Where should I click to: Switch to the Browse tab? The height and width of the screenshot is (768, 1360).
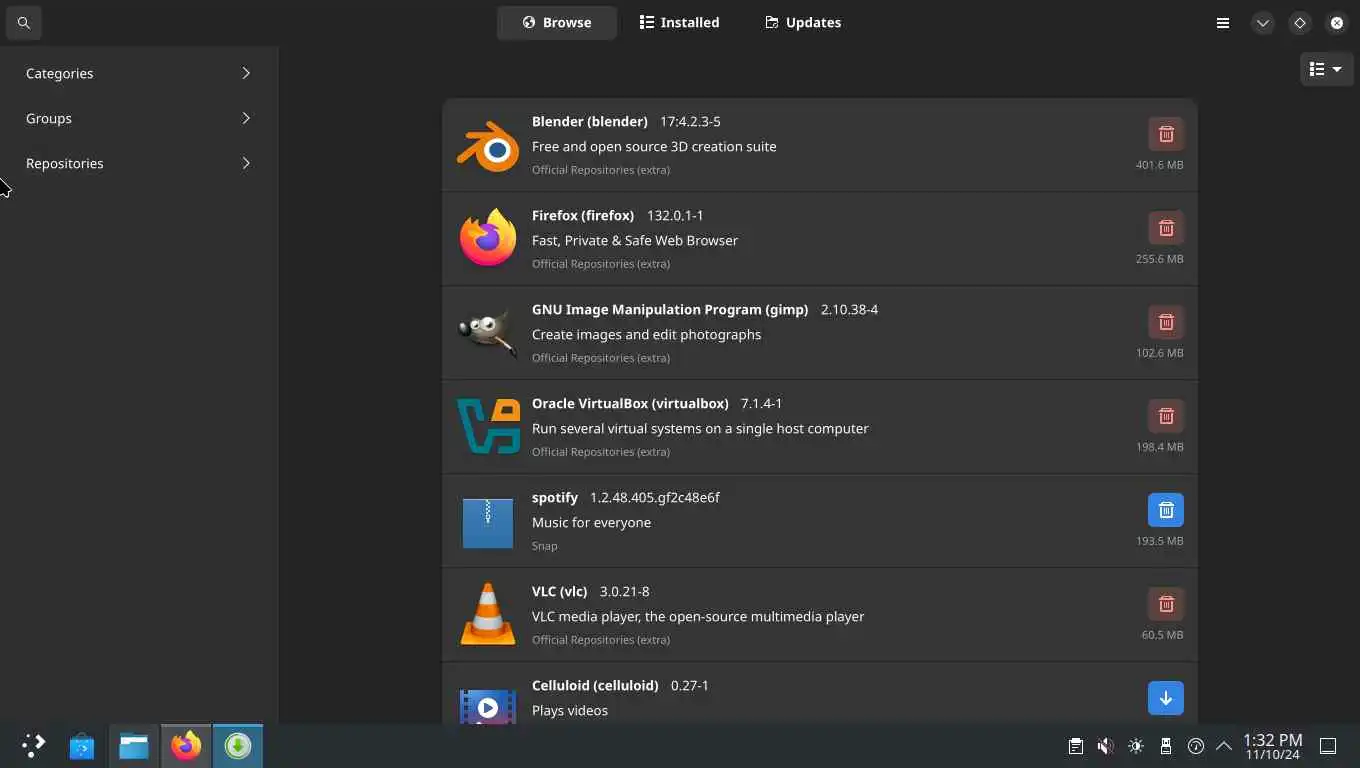557,22
